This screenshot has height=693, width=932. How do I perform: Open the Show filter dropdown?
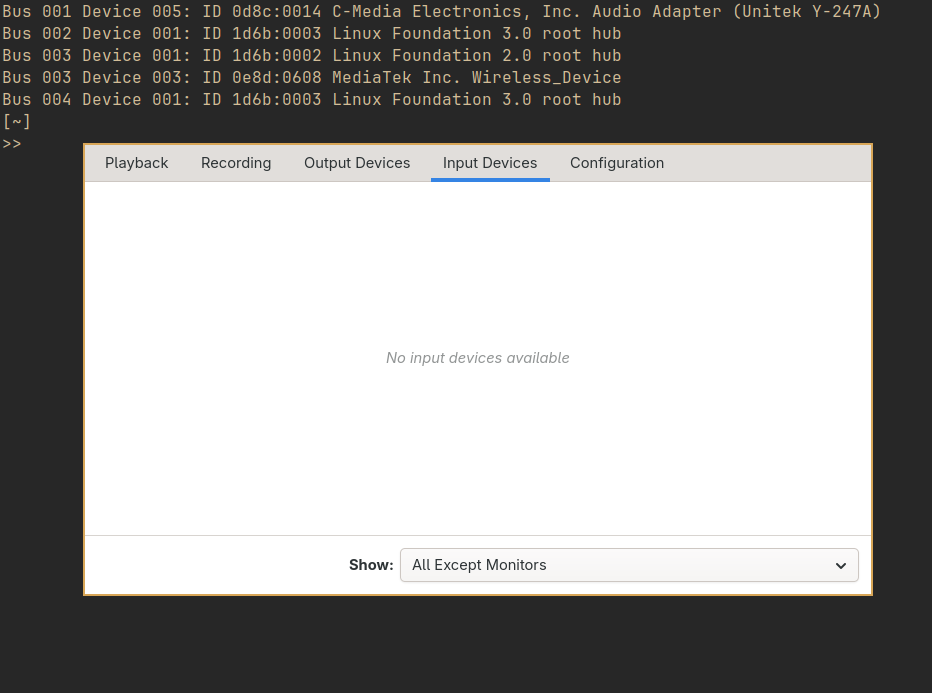pos(629,565)
